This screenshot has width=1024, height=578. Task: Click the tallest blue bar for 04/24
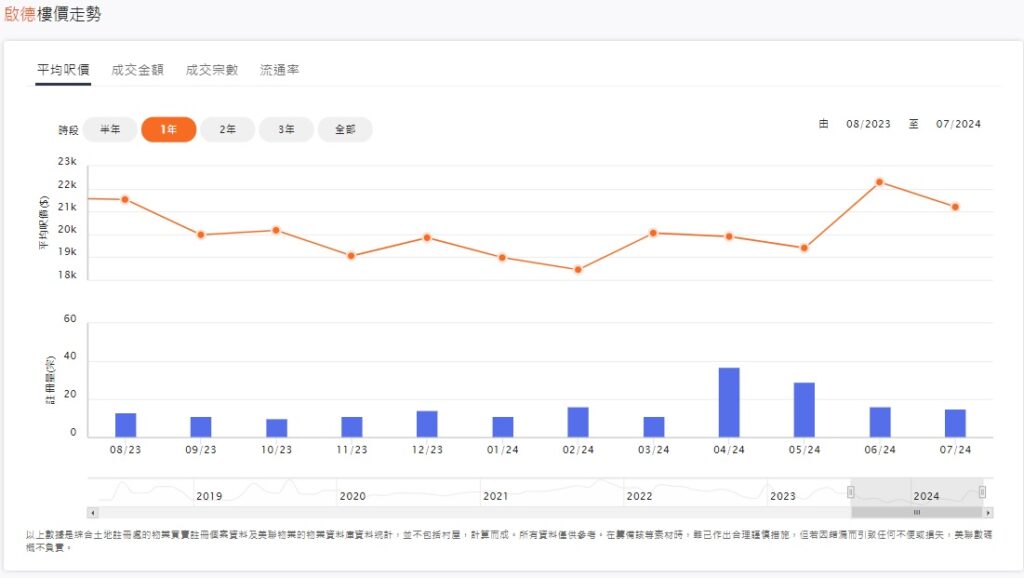tap(729, 402)
